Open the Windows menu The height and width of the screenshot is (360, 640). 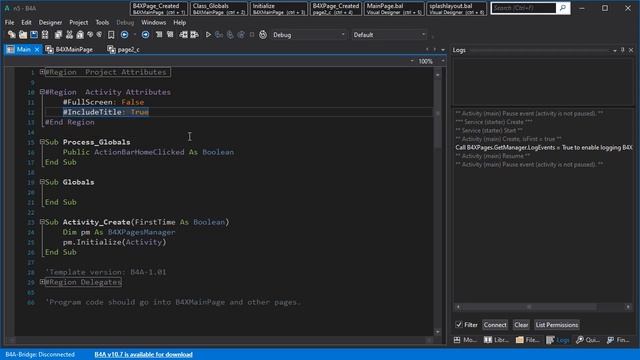coord(153,22)
